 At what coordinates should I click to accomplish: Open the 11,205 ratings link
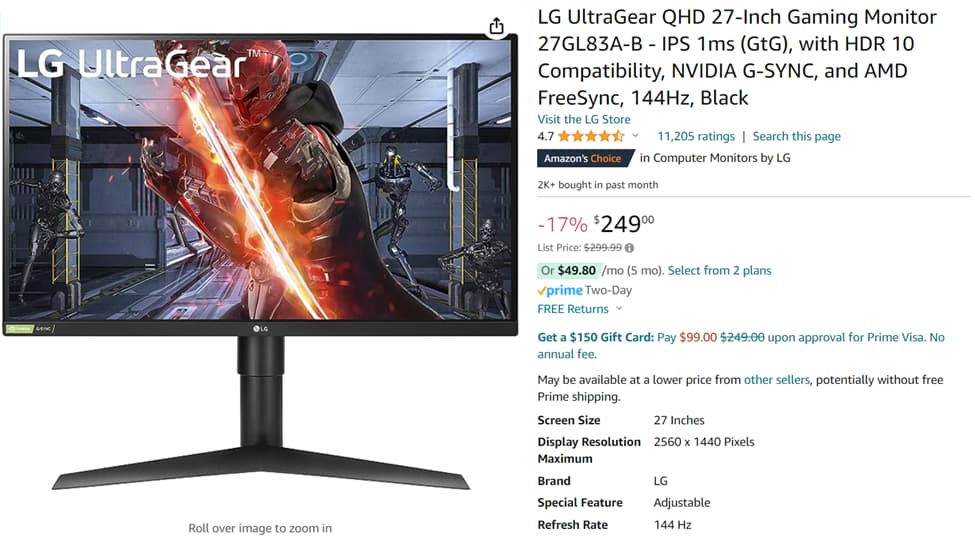pos(696,136)
